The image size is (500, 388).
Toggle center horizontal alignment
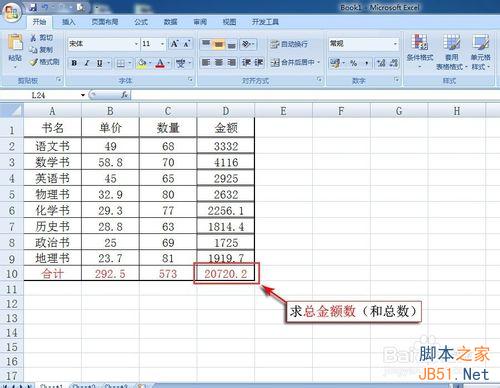(x=219, y=62)
